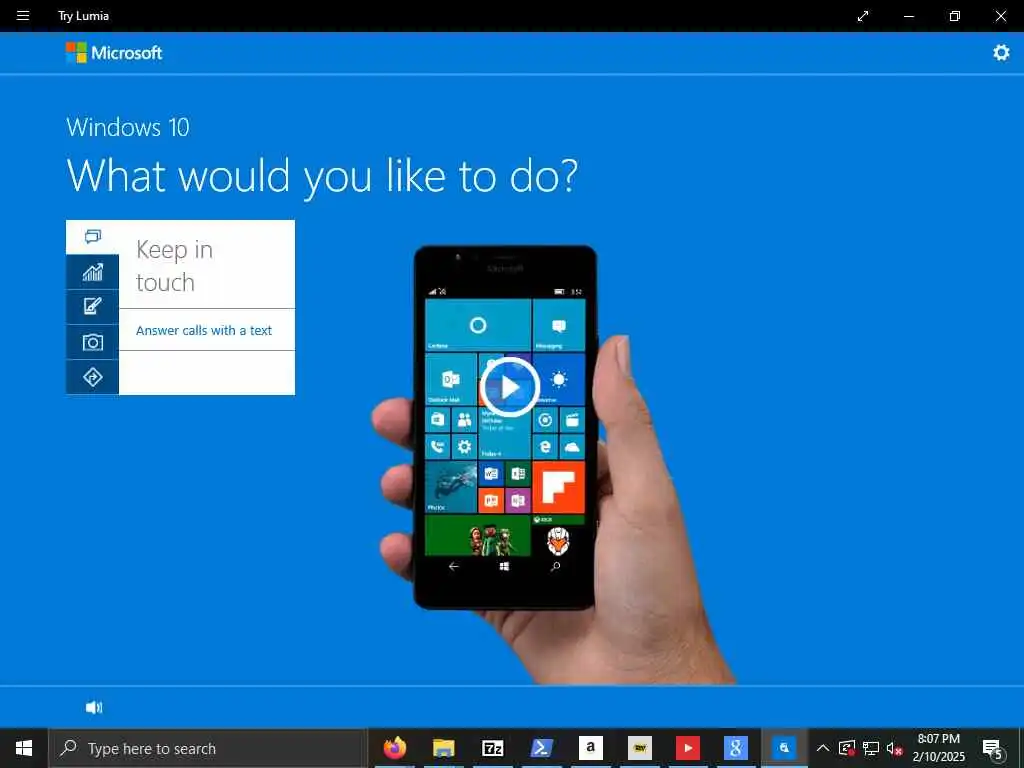Click the taskbar search box
Image resolution: width=1024 pixels, height=768 pixels.
point(208,748)
